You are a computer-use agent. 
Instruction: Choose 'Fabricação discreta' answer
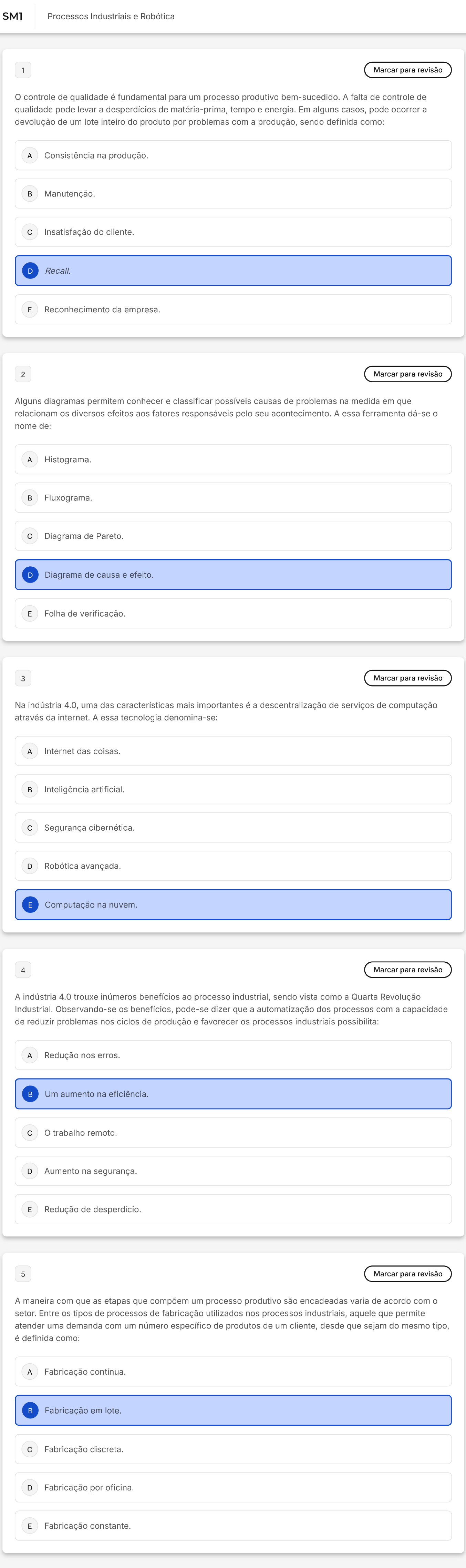(233, 1449)
